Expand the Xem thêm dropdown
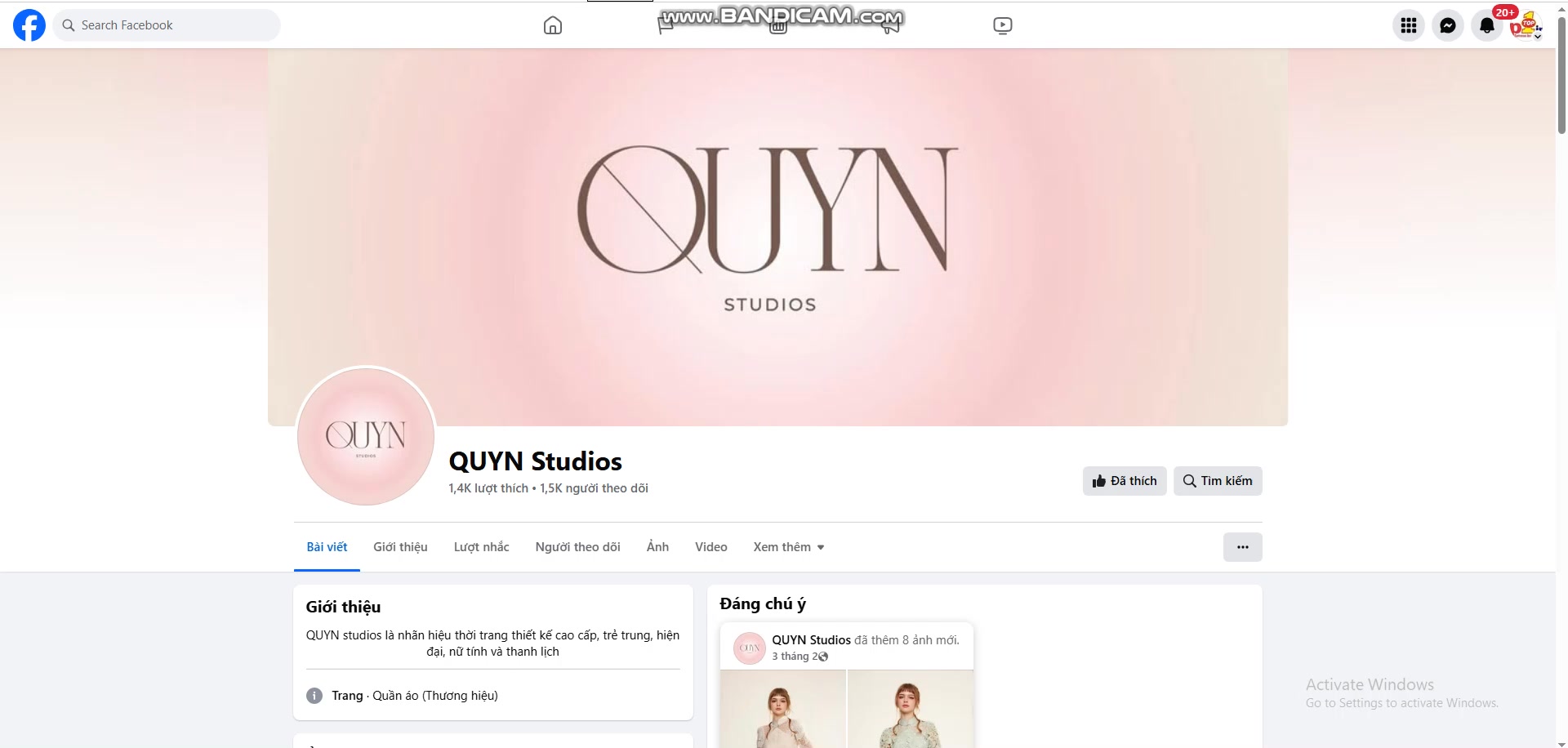This screenshot has height=748, width=1568. coord(789,547)
